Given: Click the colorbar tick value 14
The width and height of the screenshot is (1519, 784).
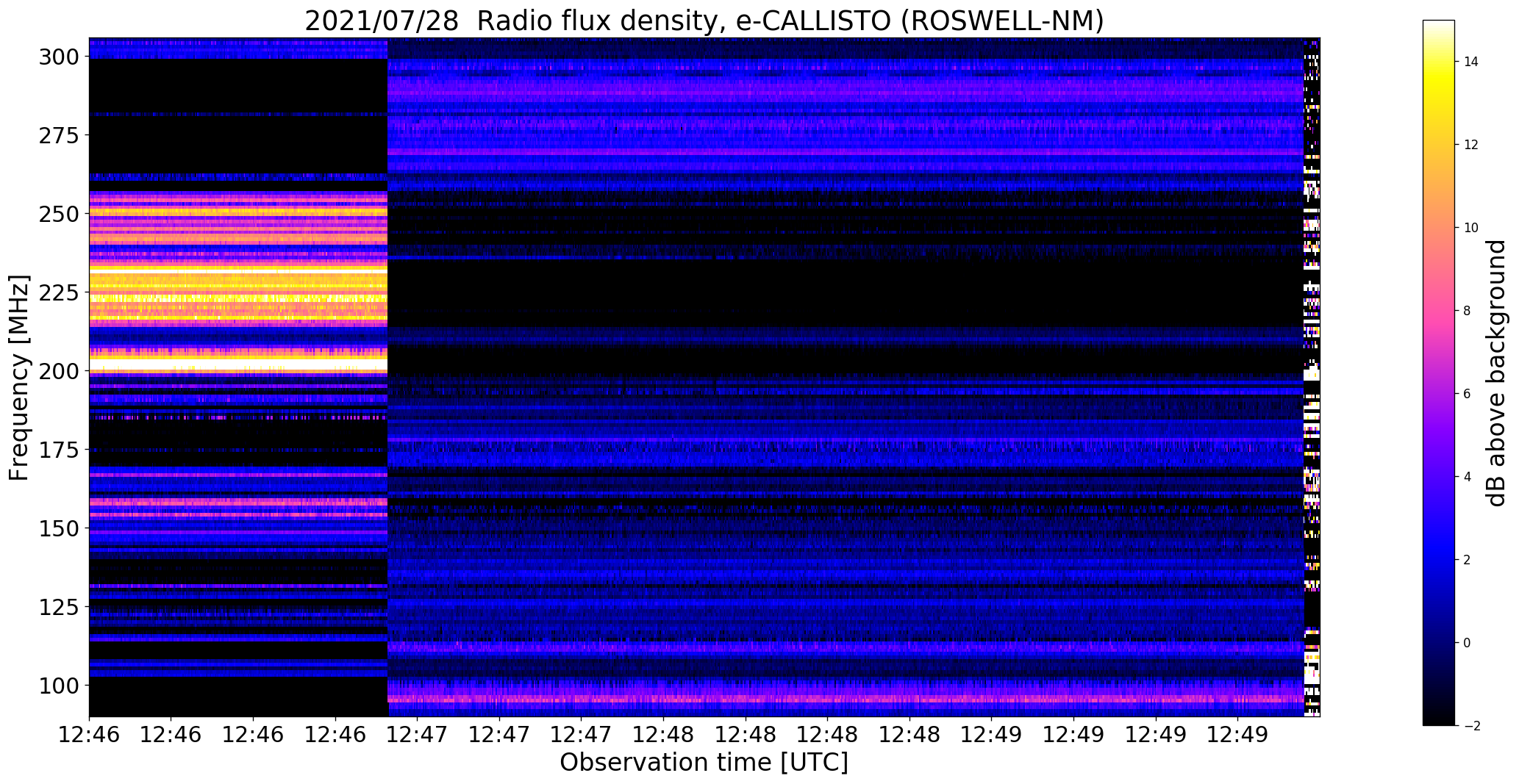Looking at the screenshot, I should tap(1470, 62).
